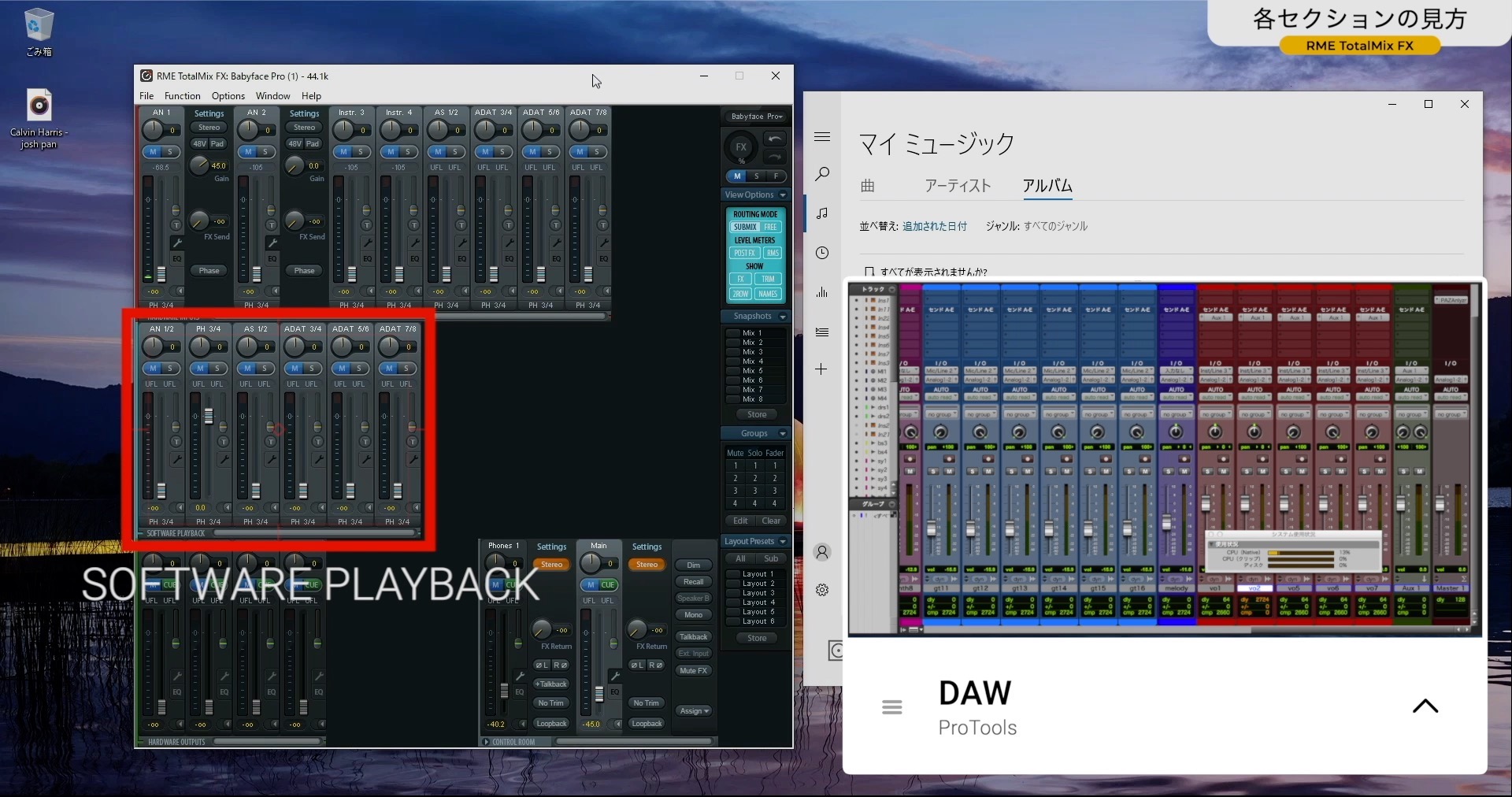This screenshot has height=797, width=1512.
Task: Select the music note icon in the sidebar
Action: pyautogui.click(x=822, y=213)
